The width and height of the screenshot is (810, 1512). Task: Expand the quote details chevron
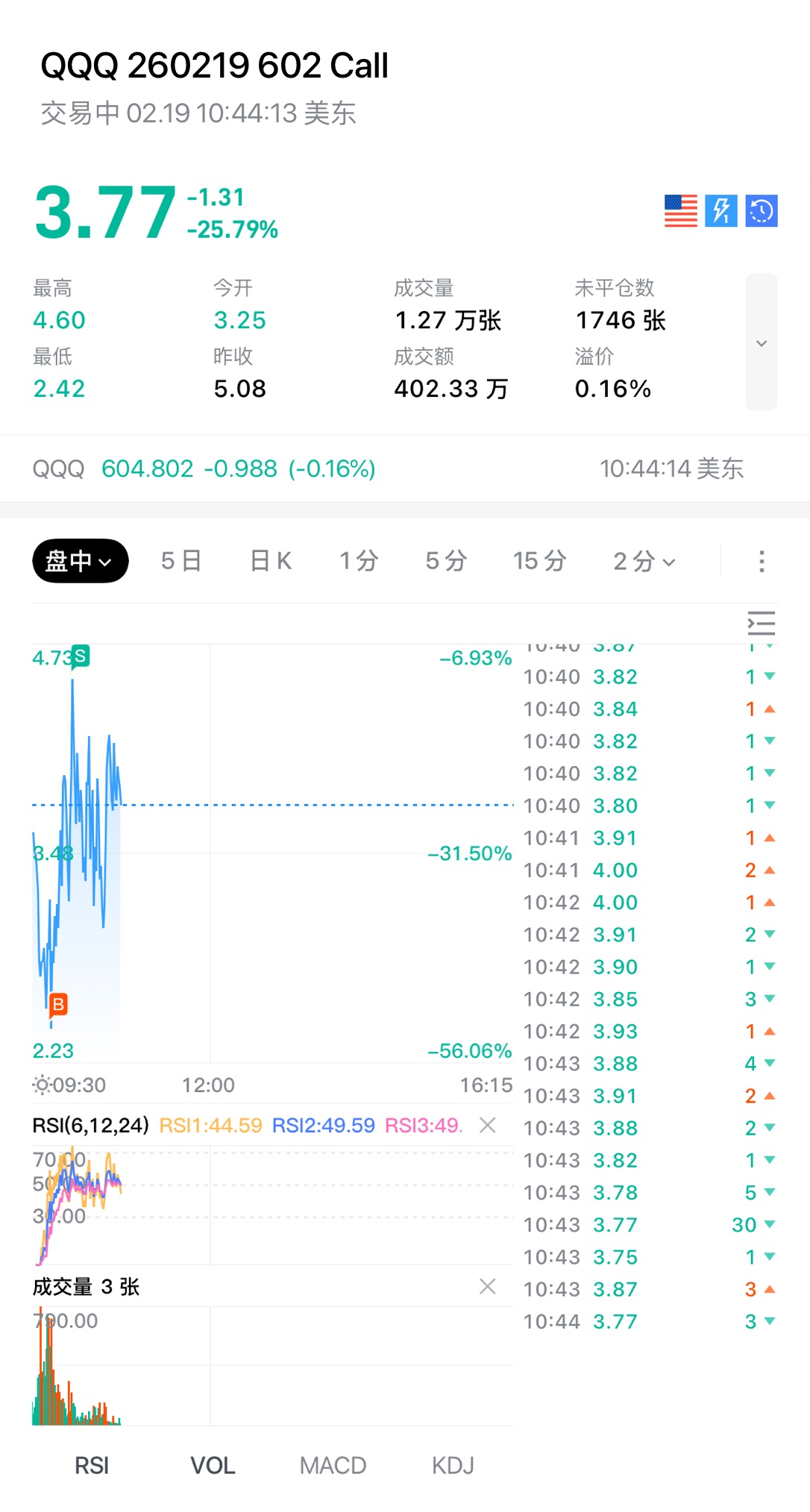762,342
